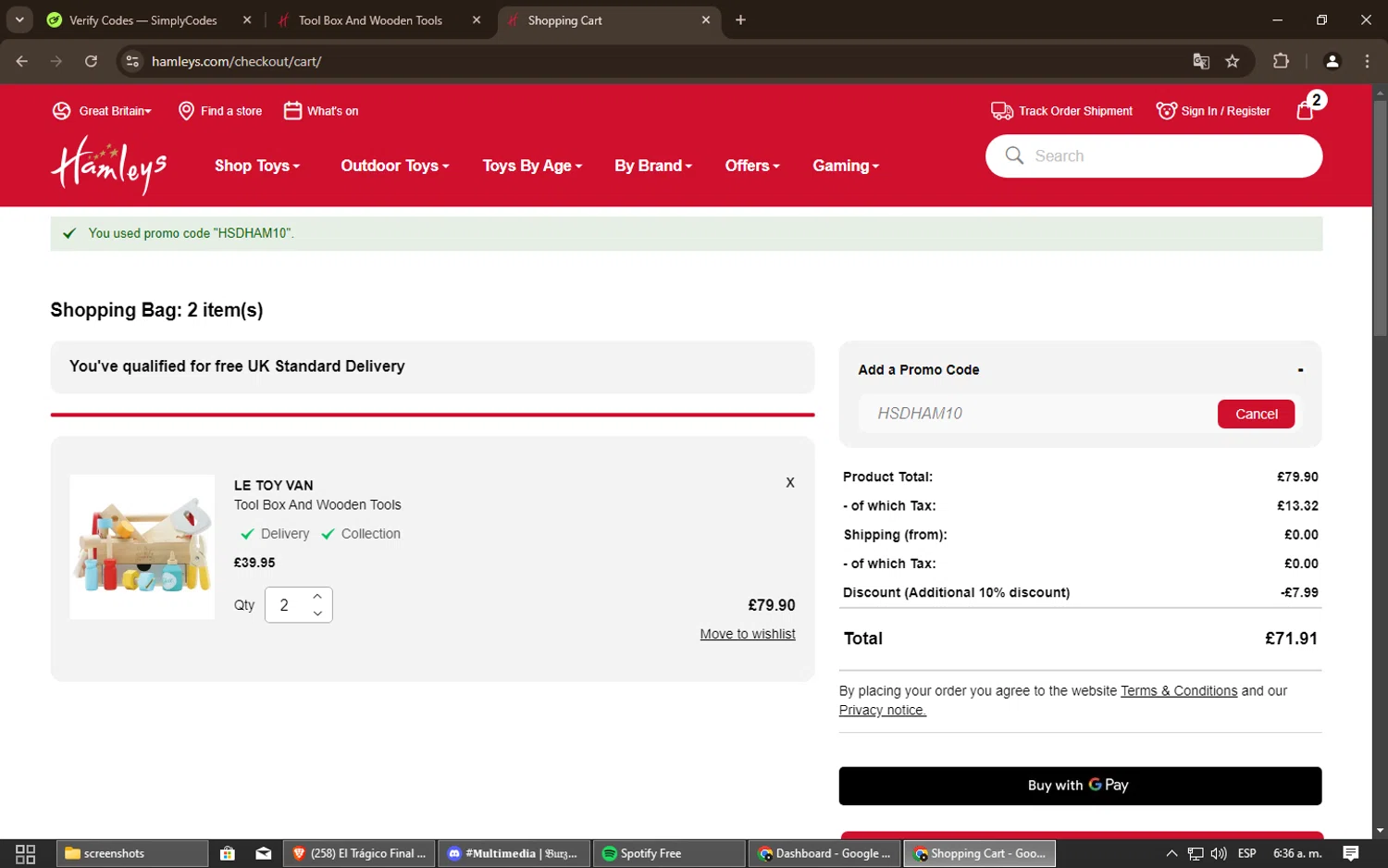
Task: Go back to the previous page
Action: 22,61
